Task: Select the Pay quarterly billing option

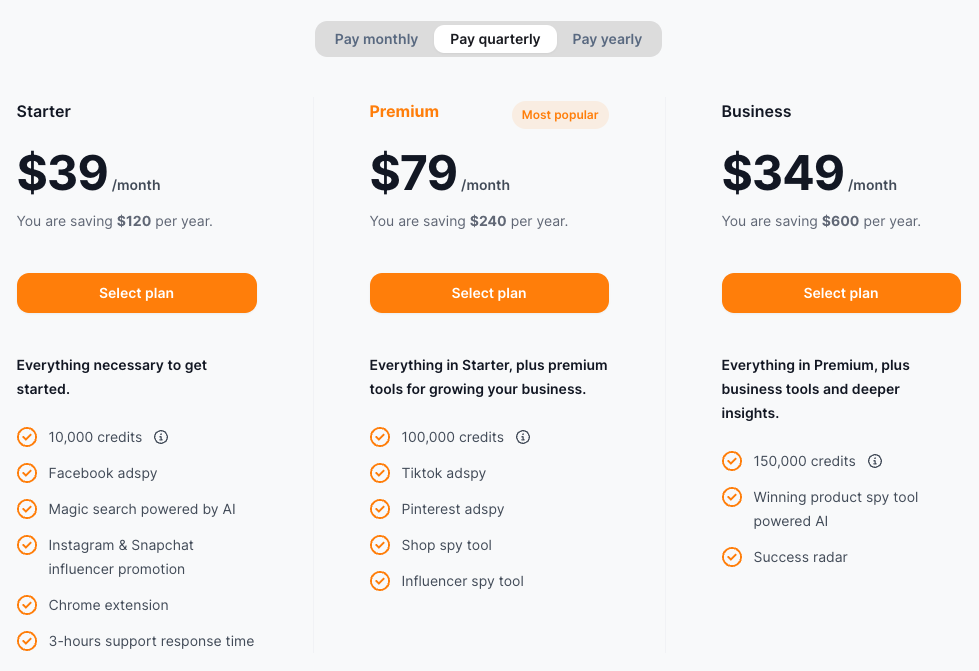Action: pyautogui.click(x=495, y=38)
